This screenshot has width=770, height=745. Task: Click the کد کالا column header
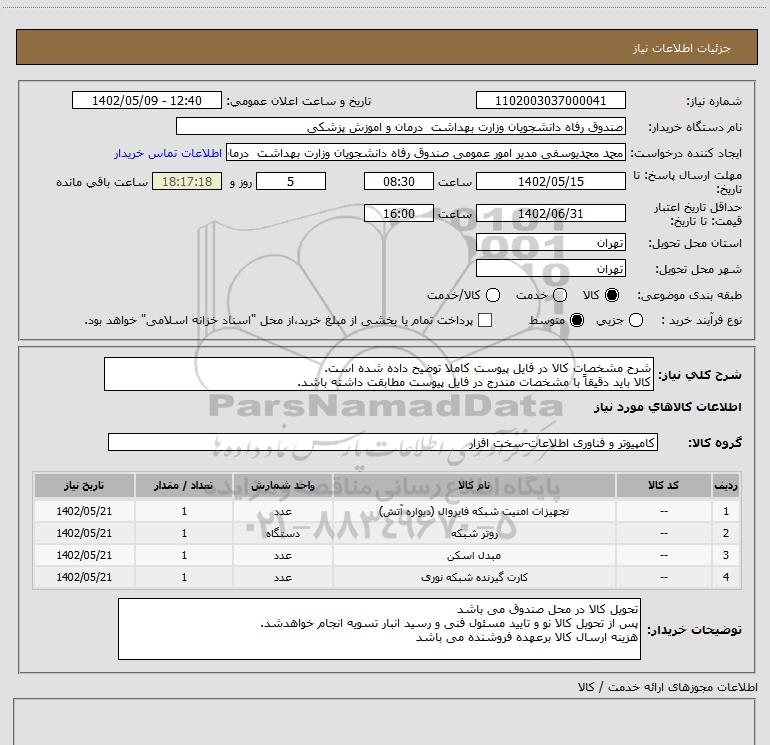pyautogui.click(x=663, y=485)
